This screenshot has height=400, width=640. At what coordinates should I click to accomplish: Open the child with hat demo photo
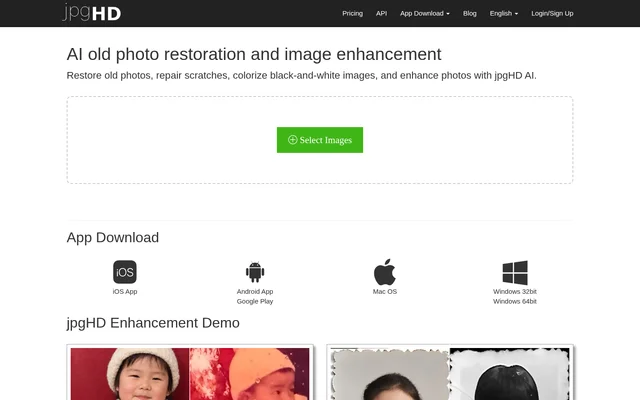click(190, 373)
